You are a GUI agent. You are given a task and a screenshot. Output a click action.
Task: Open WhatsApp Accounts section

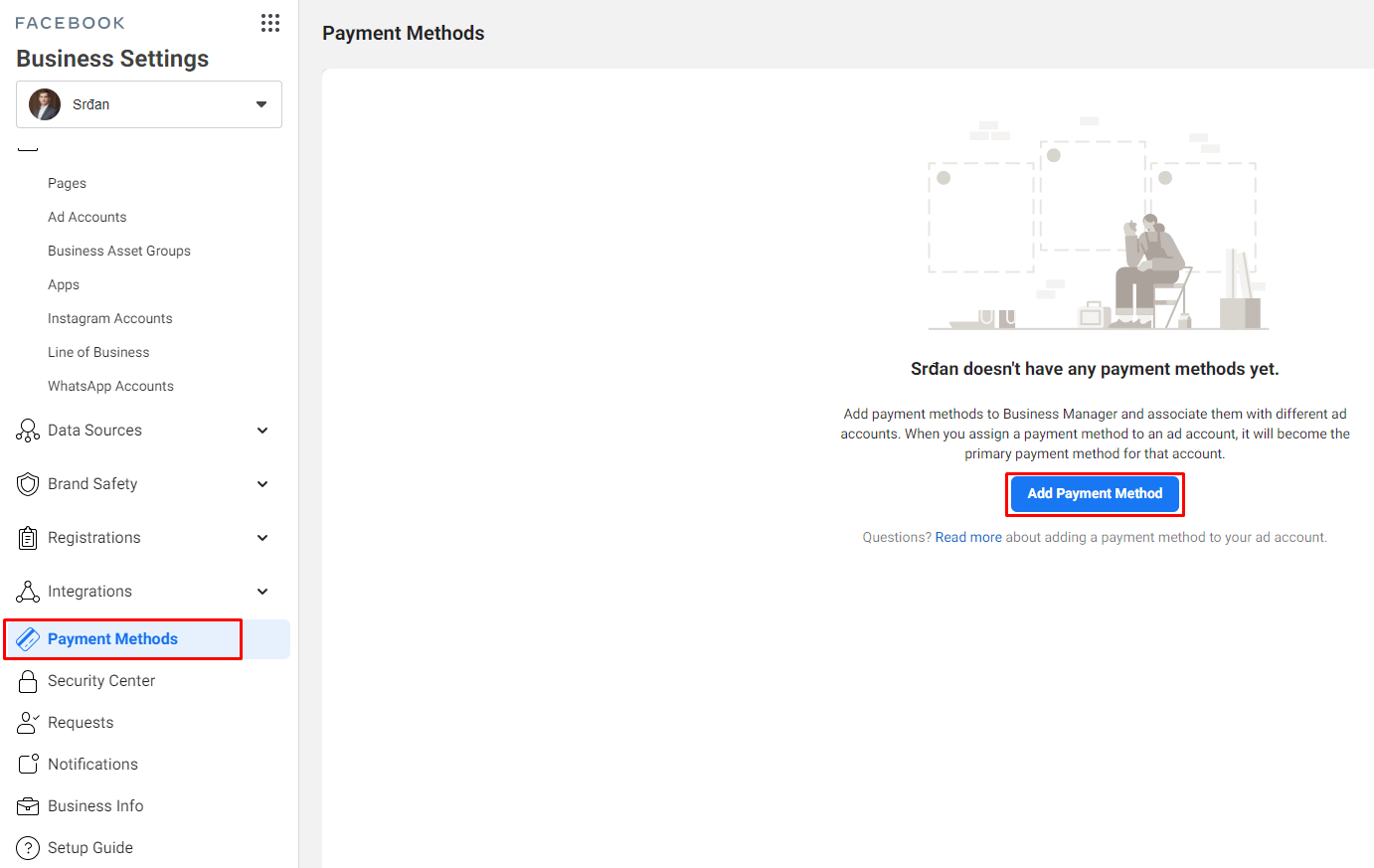[110, 386]
